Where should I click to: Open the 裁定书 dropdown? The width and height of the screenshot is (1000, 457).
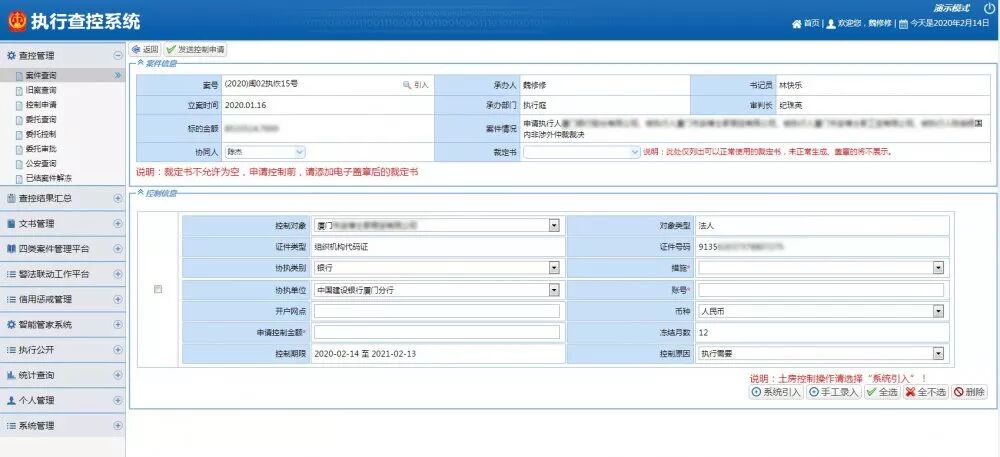click(x=582, y=152)
